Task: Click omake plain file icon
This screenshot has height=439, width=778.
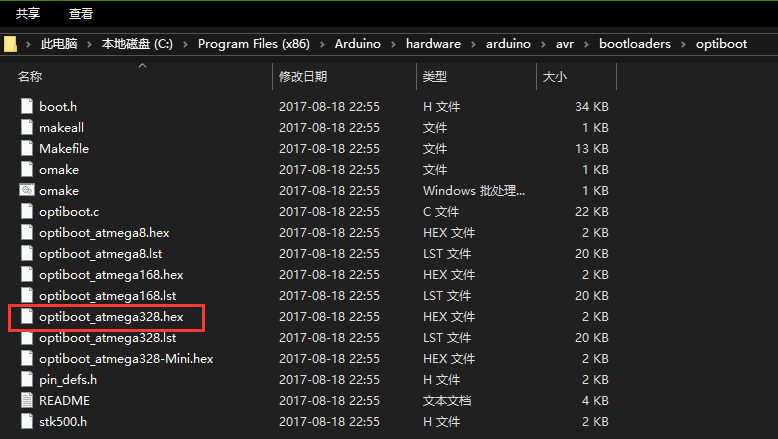Action: pos(27,169)
